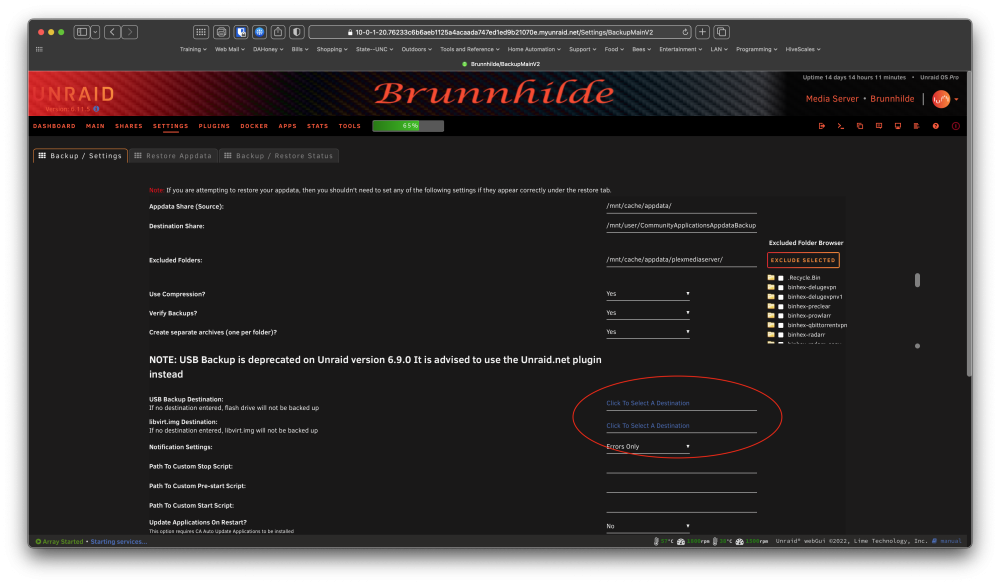Open the Unraid system info monitor icon

pyautogui.click(x=898, y=126)
